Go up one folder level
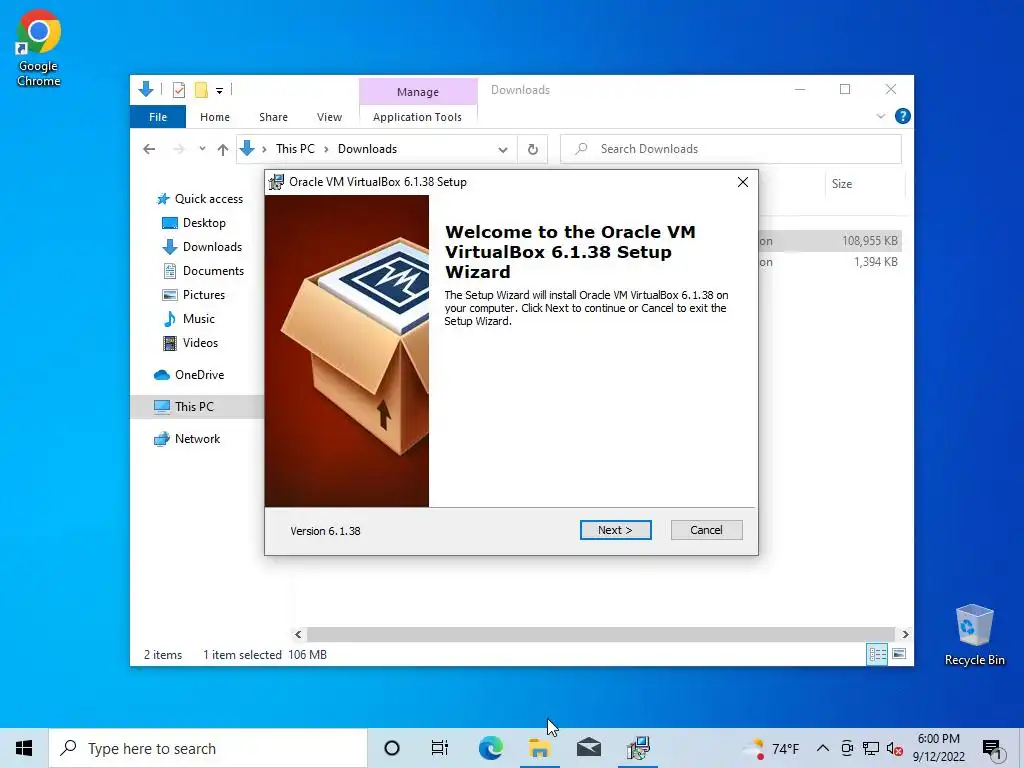 click(x=223, y=150)
